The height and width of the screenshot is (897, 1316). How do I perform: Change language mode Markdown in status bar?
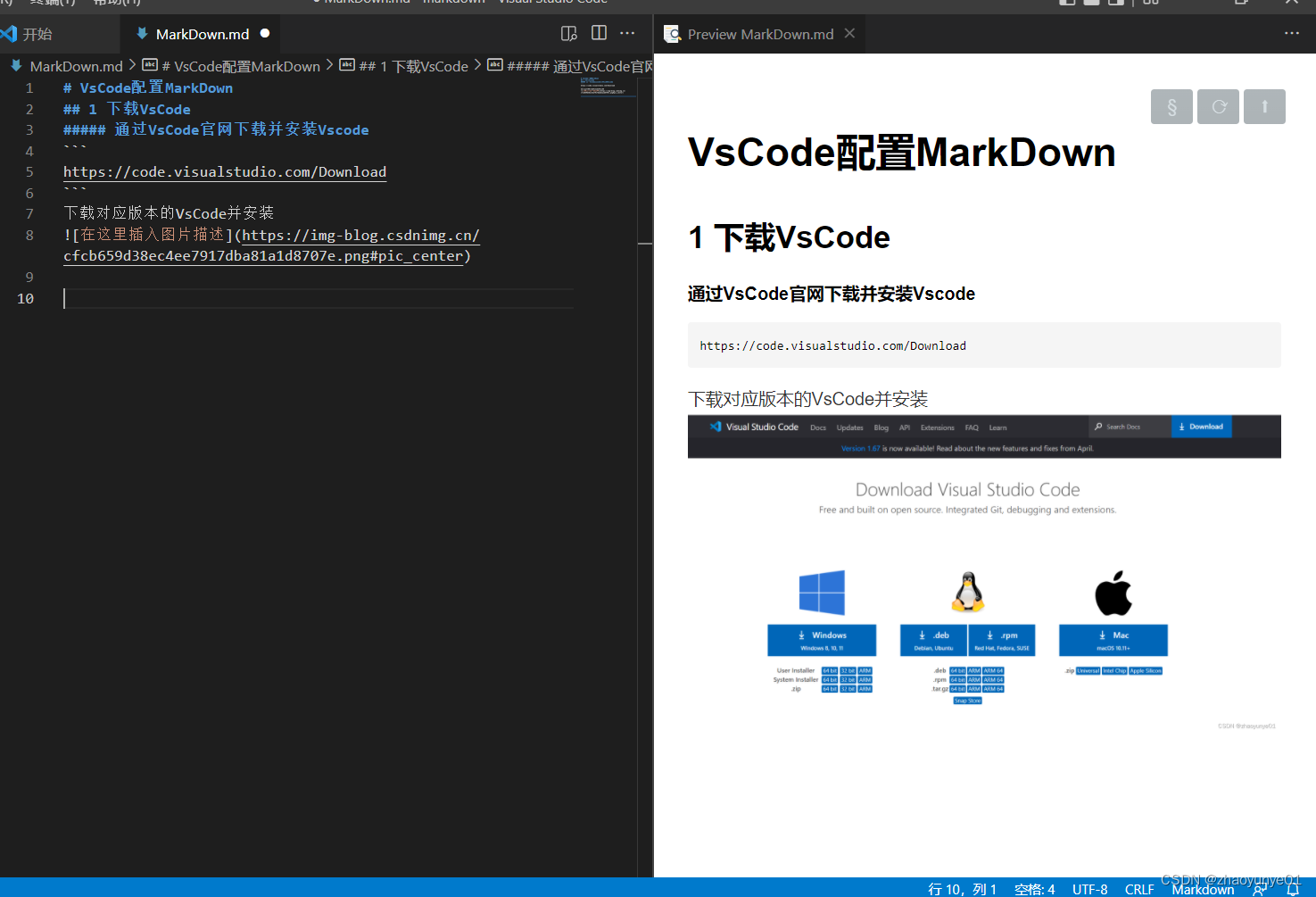tap(1203, 889)
